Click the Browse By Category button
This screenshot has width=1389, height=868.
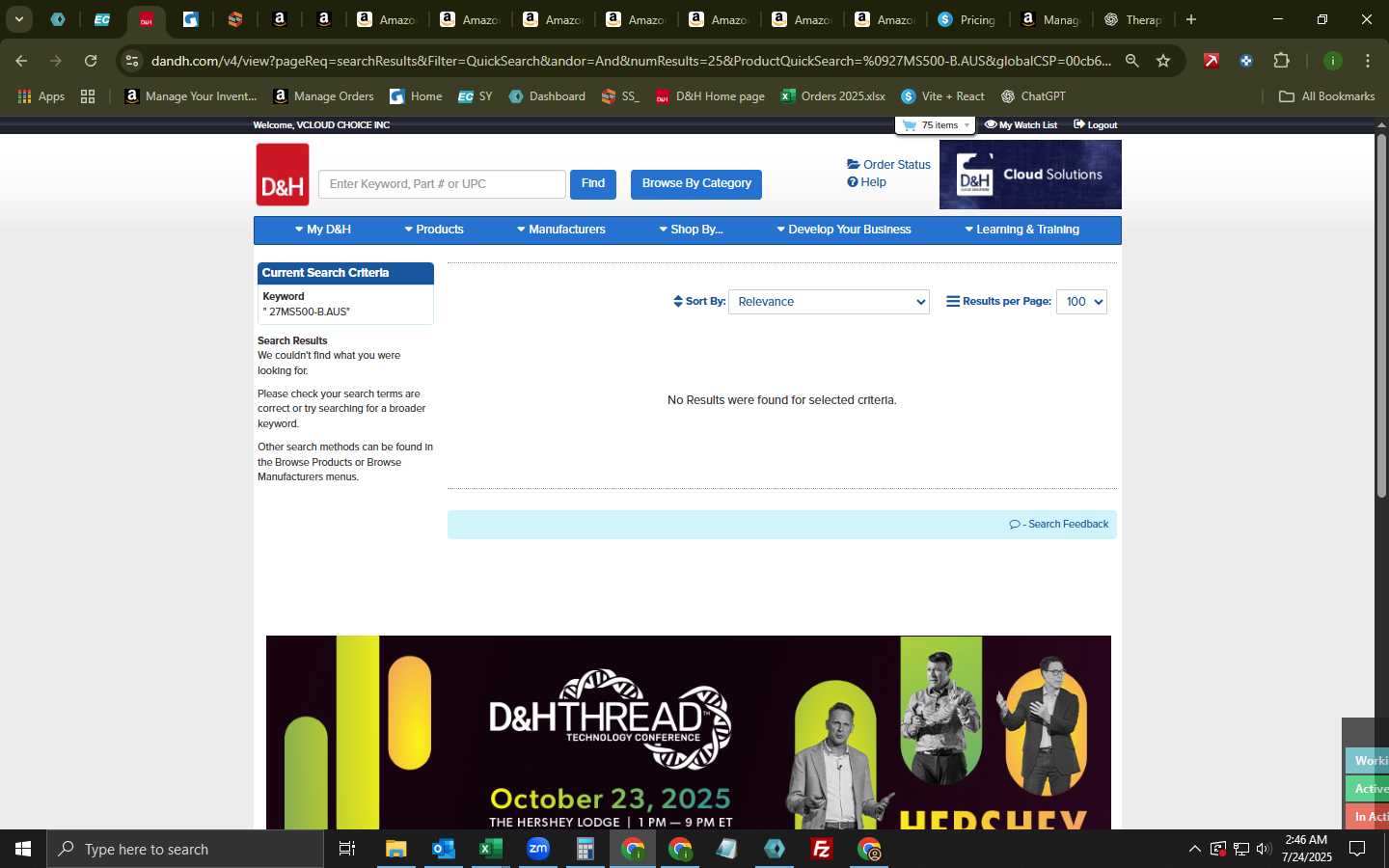pyautogui.click(x=696, y=184)
